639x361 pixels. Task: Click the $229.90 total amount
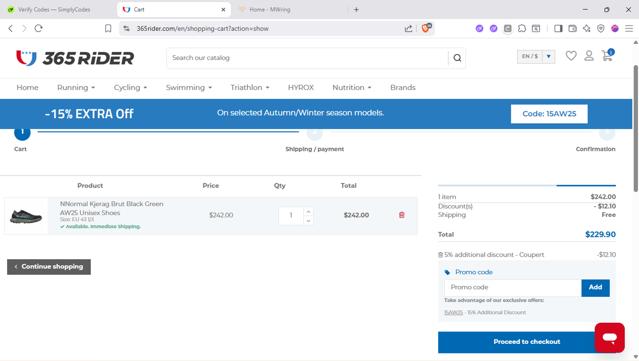pyautogui.click(x=600, y=234)
